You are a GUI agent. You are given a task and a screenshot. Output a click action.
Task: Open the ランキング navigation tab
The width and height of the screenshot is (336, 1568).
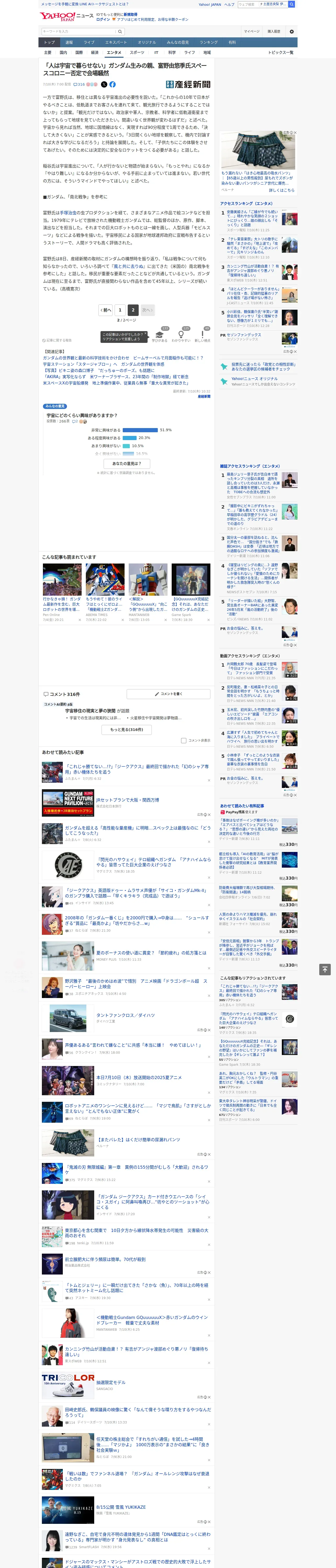pyautogui.click(x=209, y=43)
